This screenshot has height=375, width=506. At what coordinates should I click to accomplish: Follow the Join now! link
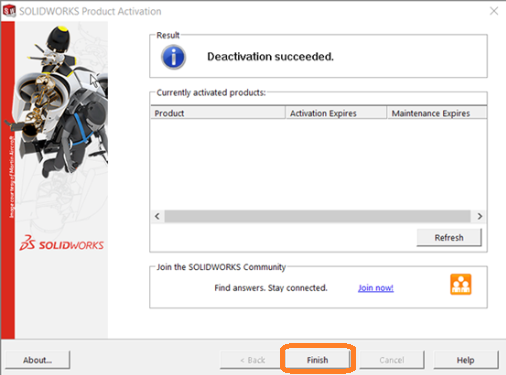pyautogui.click(x=376, y=288)
